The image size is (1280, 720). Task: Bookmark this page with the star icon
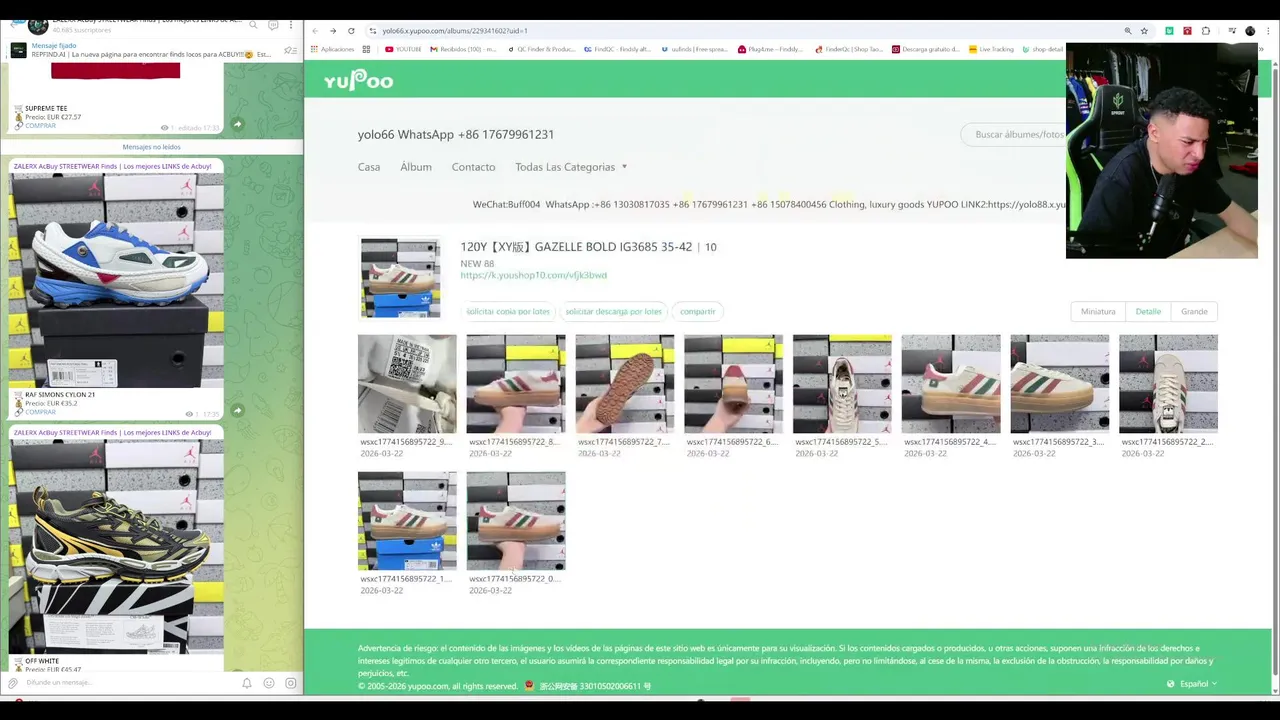1144,31
